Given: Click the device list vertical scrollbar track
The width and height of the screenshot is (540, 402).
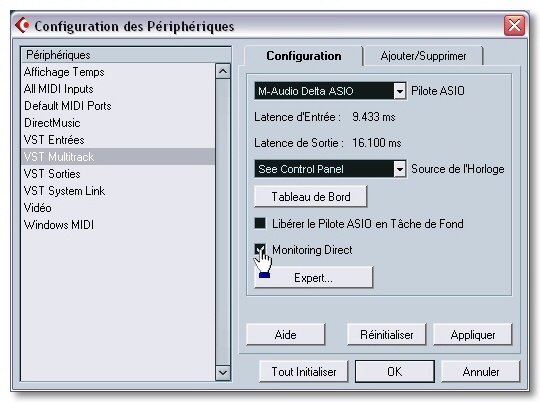Looking at the screenshot, I should click(x=223, y=222).
